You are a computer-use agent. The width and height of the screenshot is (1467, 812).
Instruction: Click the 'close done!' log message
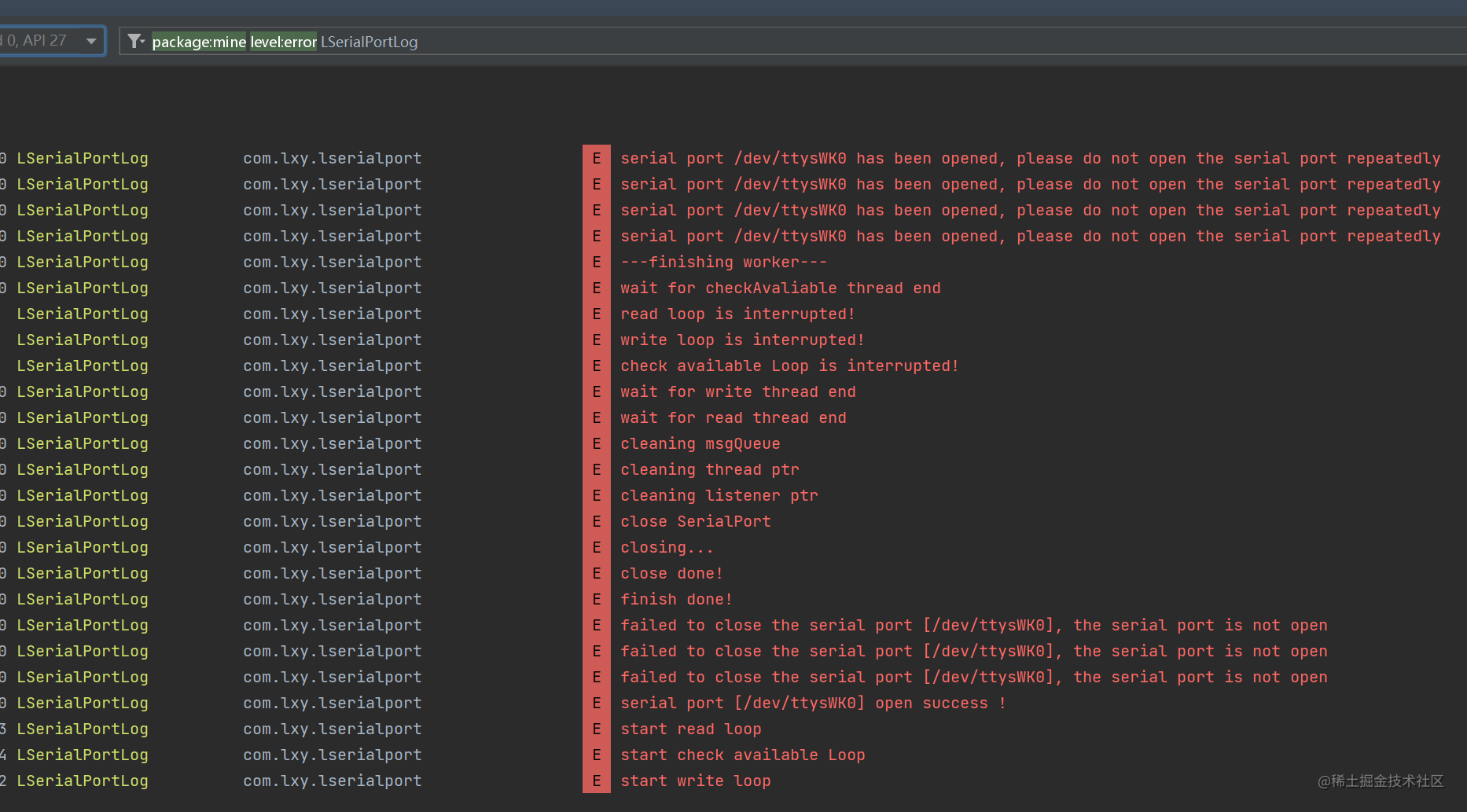pos(671,573)
